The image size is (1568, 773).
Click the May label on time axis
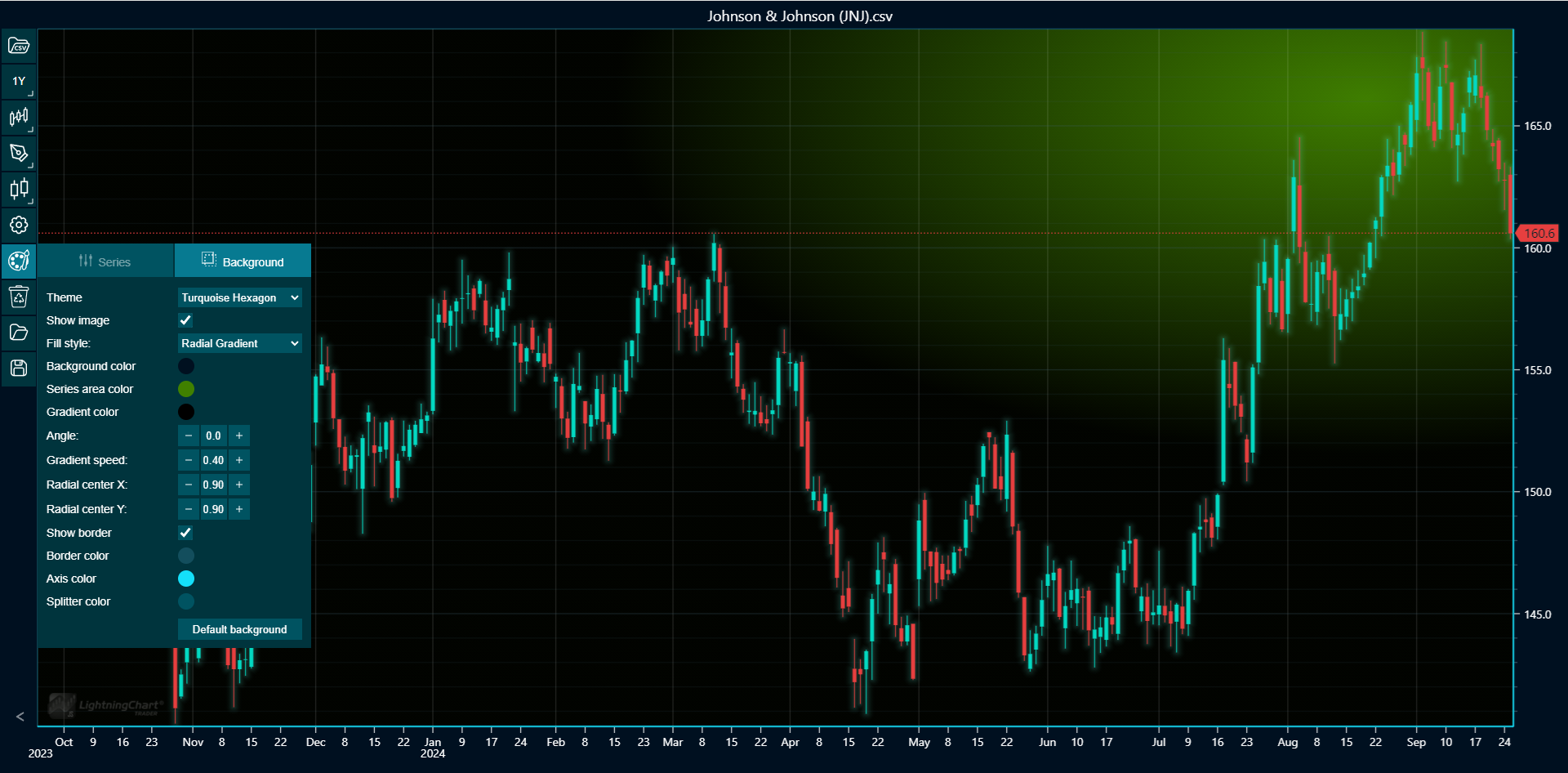pyautogui.click(x=919, y=742)
